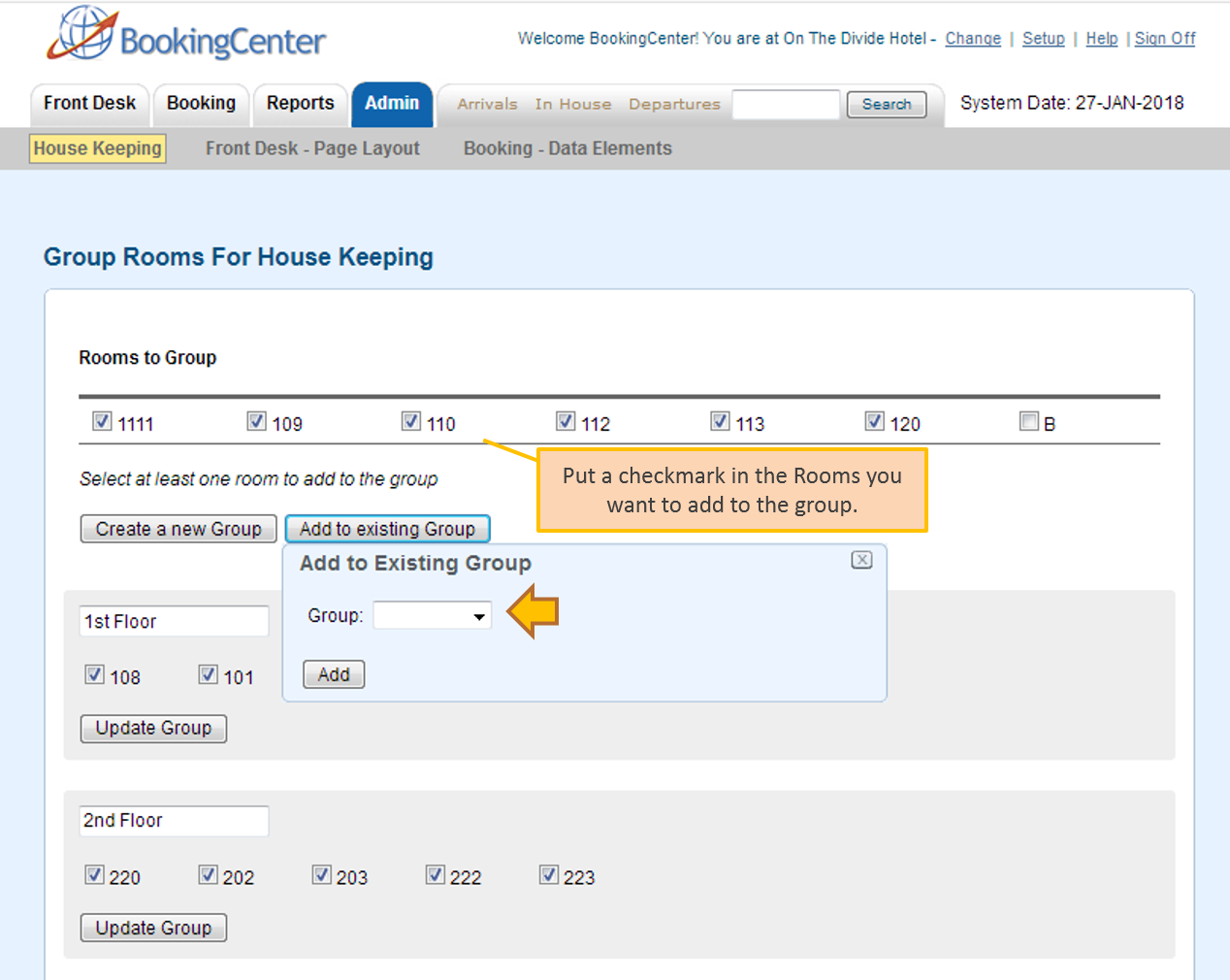This screenshot has height=980, width=1230.
Task: Close the Add to Existing Group popup
Action: [861, 560]
